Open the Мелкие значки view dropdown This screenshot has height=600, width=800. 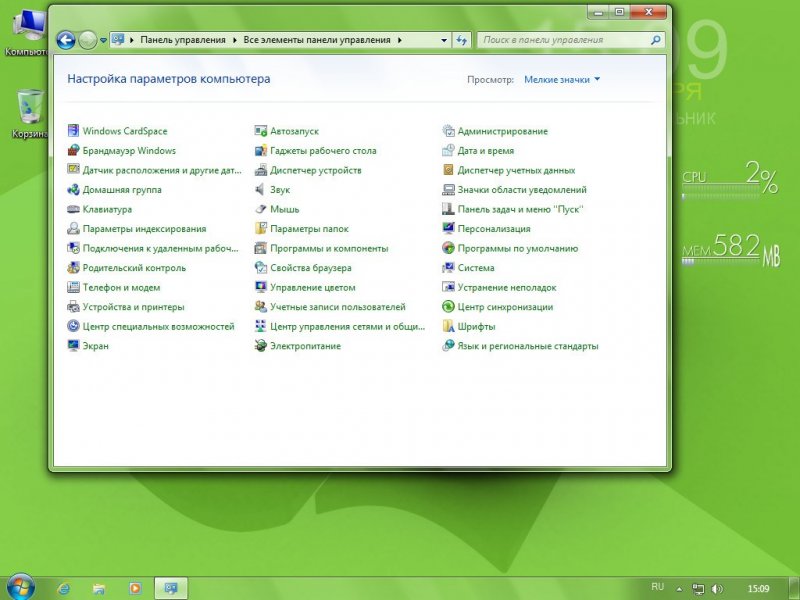point(562,80)
